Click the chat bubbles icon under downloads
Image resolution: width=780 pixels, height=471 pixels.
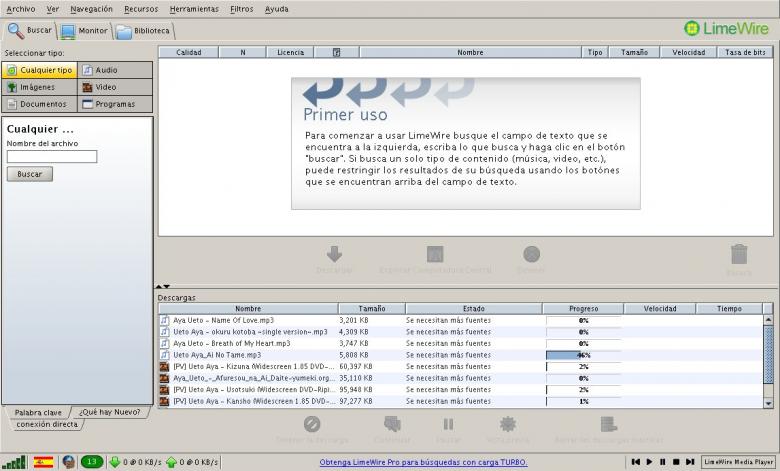pyautogui.click(x=392, y=424)
